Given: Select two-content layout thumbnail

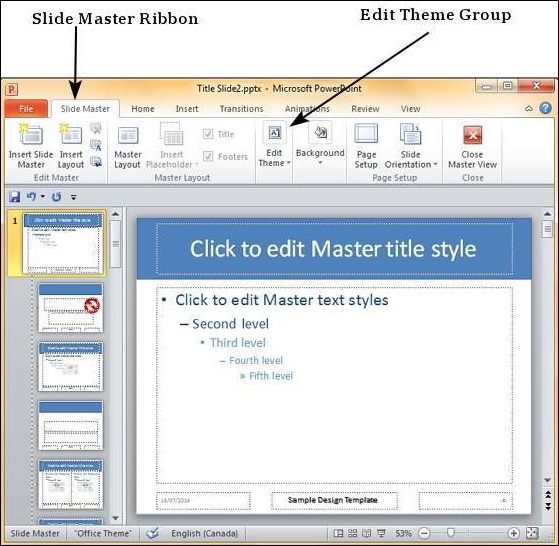Looking at the screenshot, I should coord(71,484).
